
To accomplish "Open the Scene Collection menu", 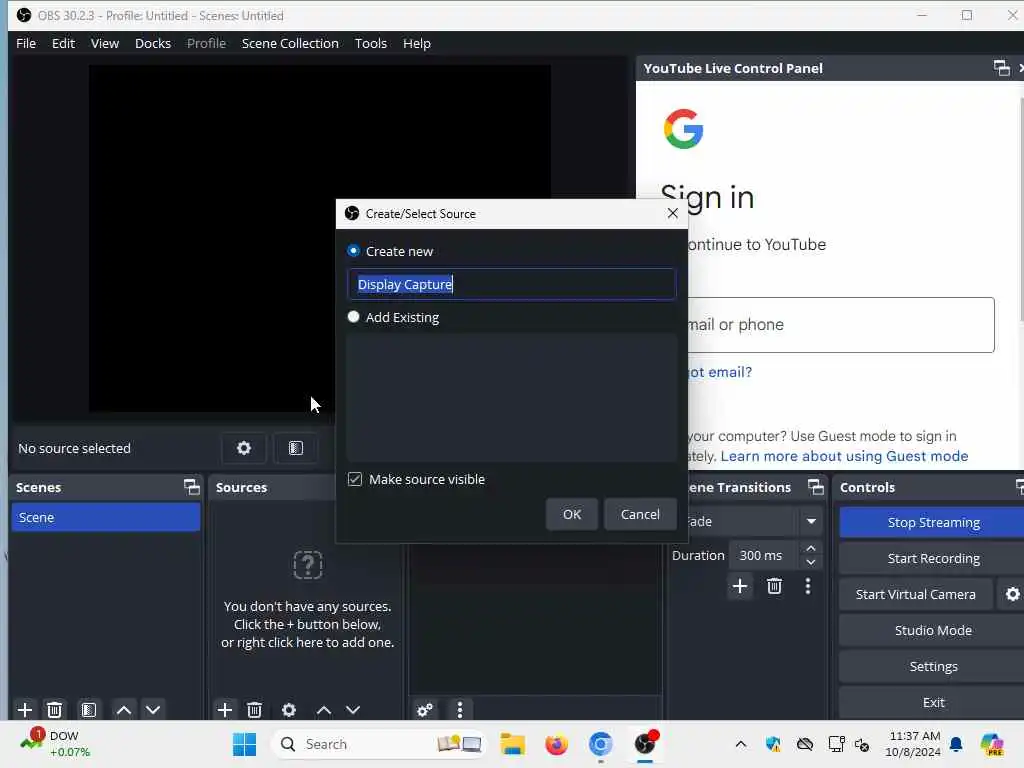I will [290, 43].
